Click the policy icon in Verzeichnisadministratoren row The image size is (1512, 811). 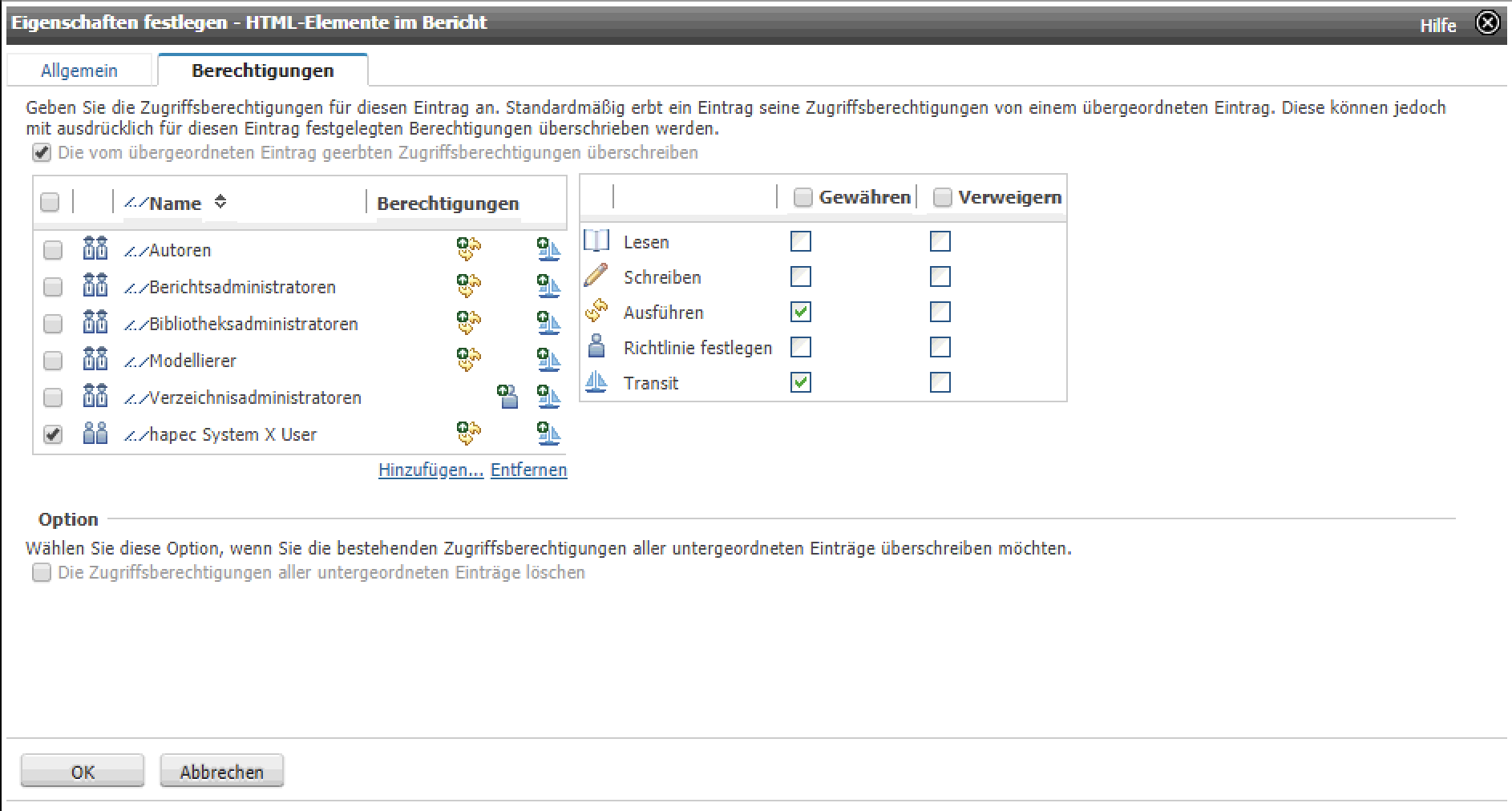pos(507,397)
